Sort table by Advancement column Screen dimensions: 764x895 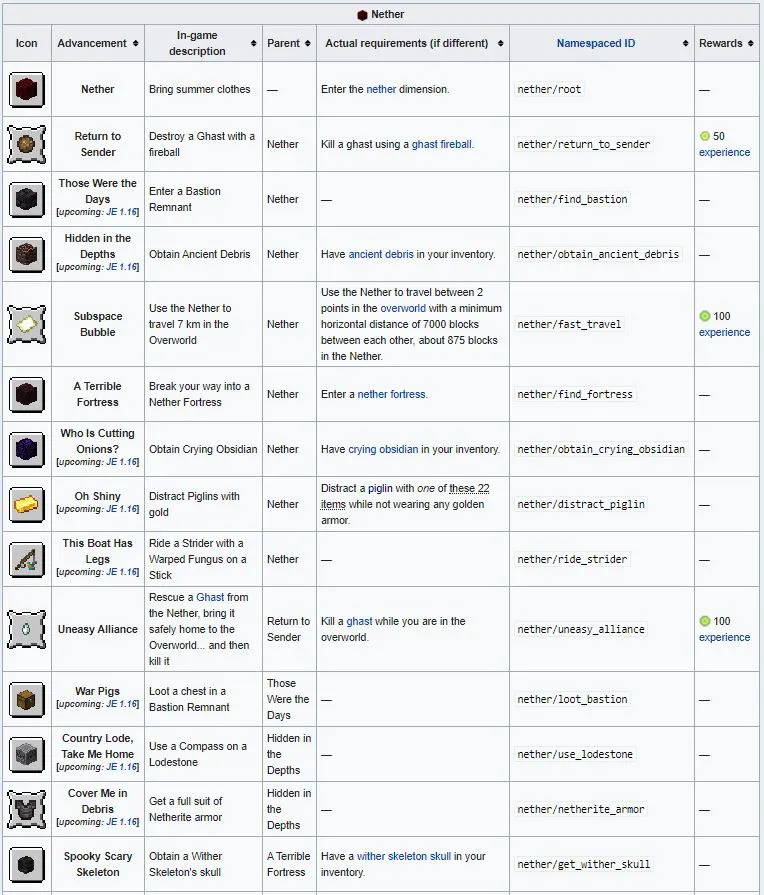[97, 44]
